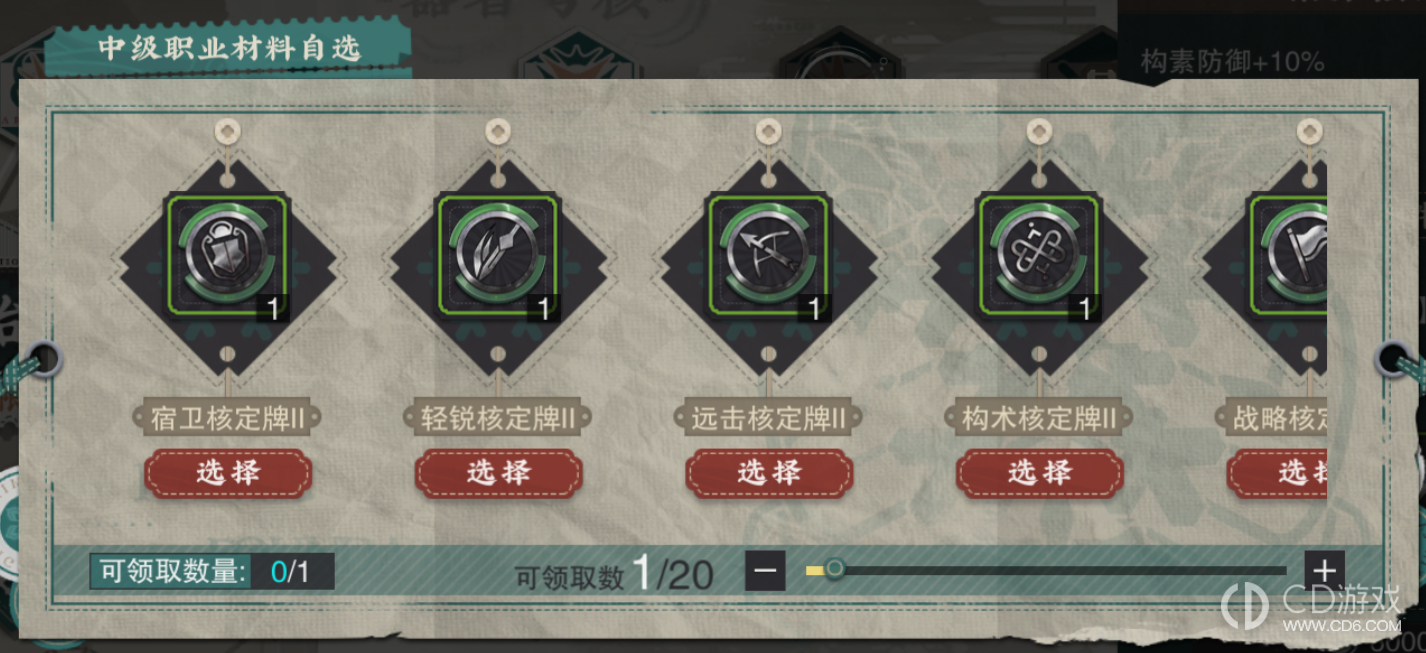
Task: Click the 中级职业材料自选 title banner
Action: [x=229, y=49]
